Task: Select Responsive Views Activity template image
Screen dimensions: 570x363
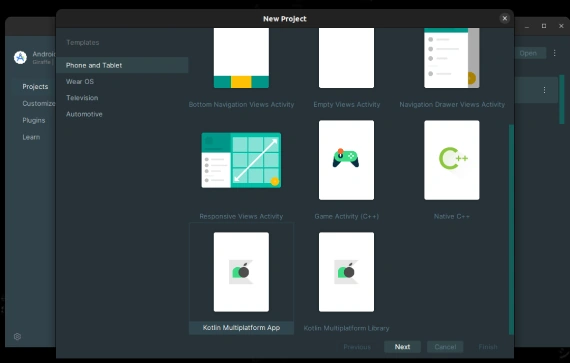Action: [241, 160]
